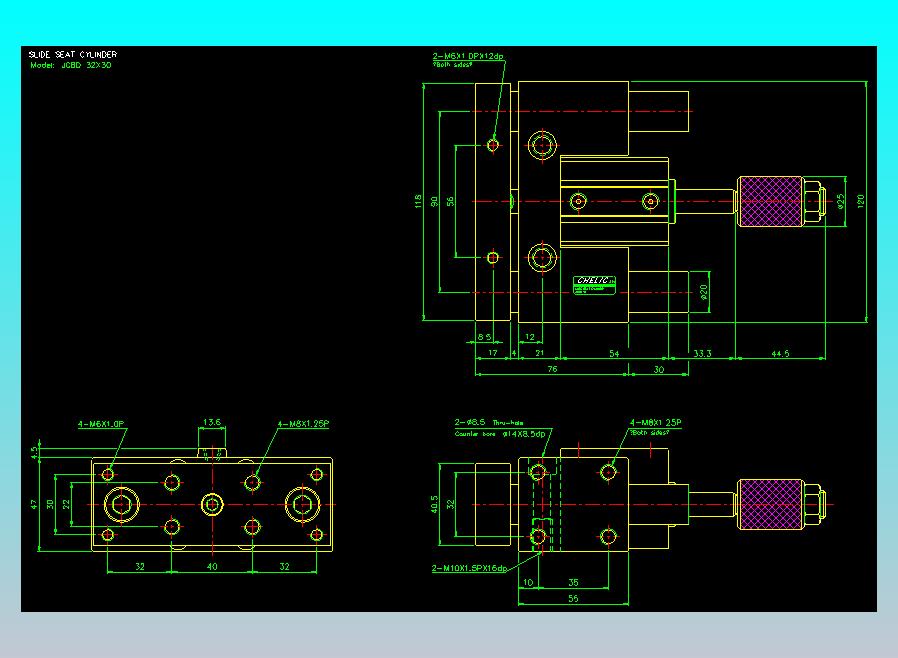The image size is (898, 658).
Task: Click the 40 dimension under bottom-left view
Action: [x=212, y=566]
